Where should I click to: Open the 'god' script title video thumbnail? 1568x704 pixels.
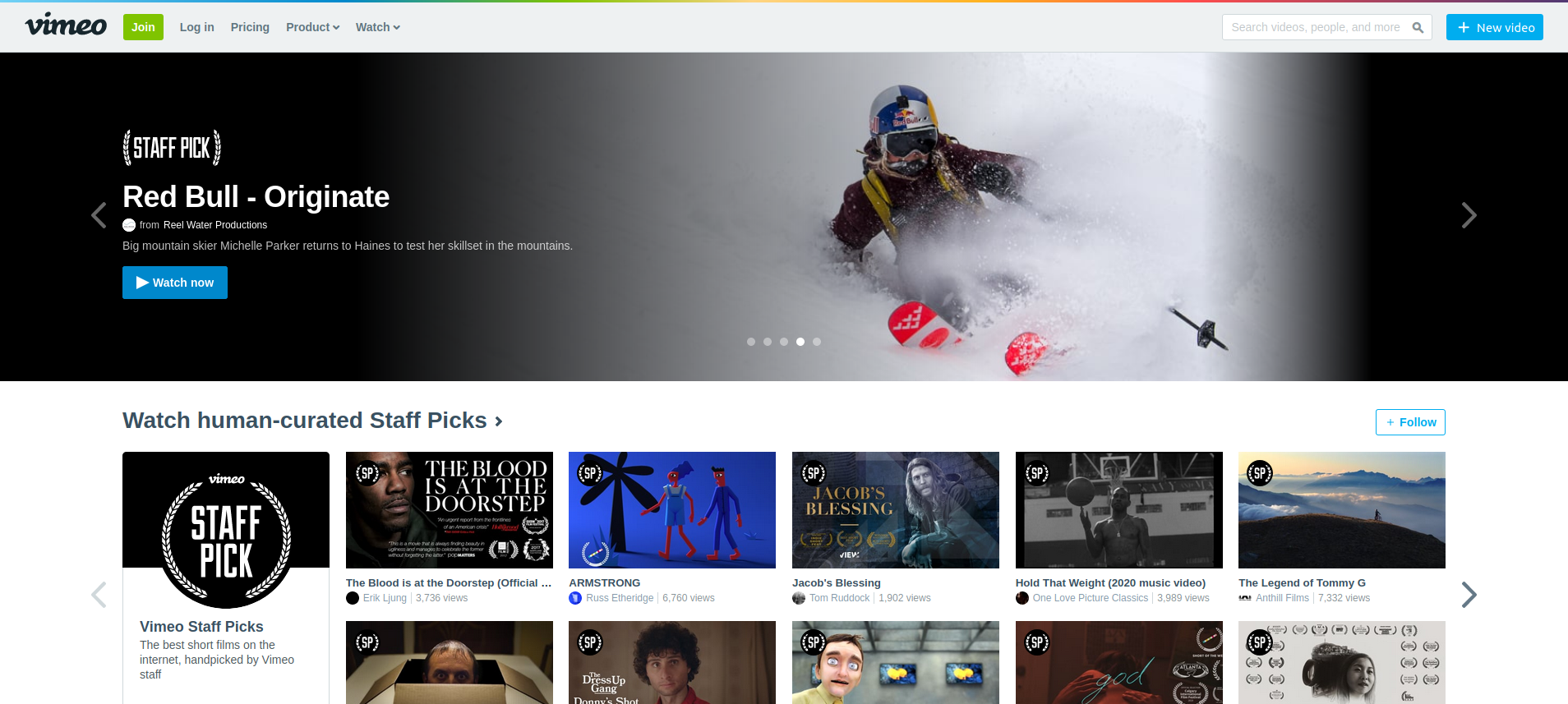pos(1119,662)
